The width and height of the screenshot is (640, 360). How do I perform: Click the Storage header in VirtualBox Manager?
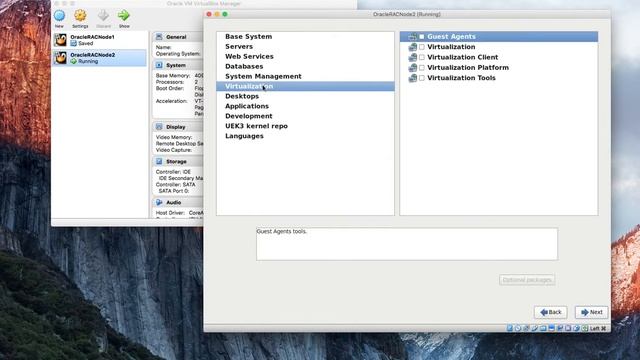[x=176, y=162]
